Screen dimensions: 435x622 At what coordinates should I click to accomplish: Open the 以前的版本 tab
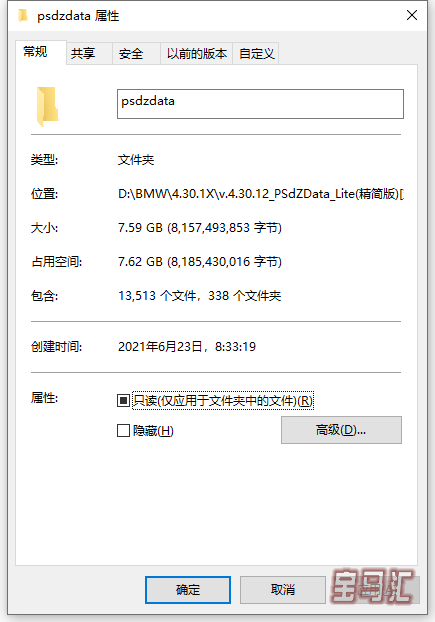196,53
